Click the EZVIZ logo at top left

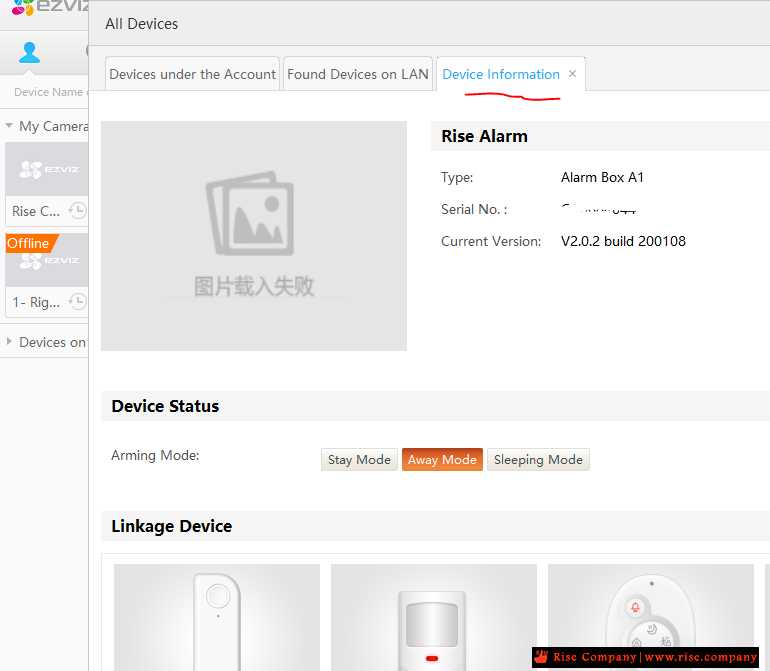(x=49, y=6)
